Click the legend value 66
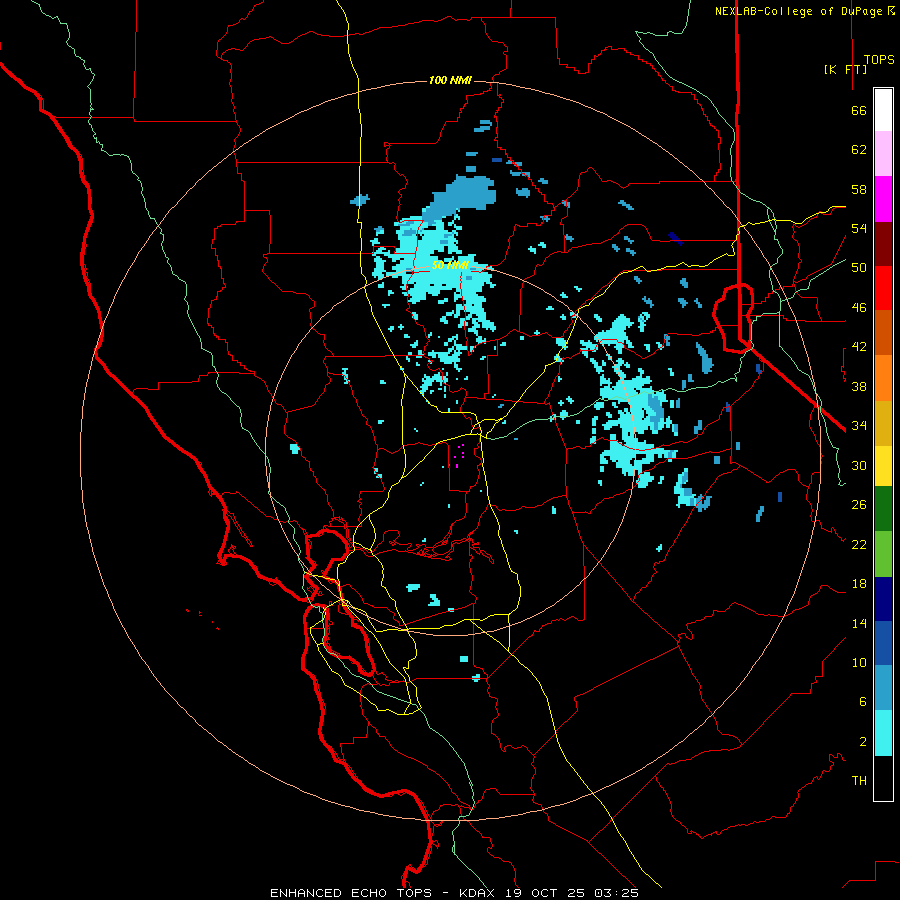The image size is (900, 900). pyautogui.click(x=859, y=111)
